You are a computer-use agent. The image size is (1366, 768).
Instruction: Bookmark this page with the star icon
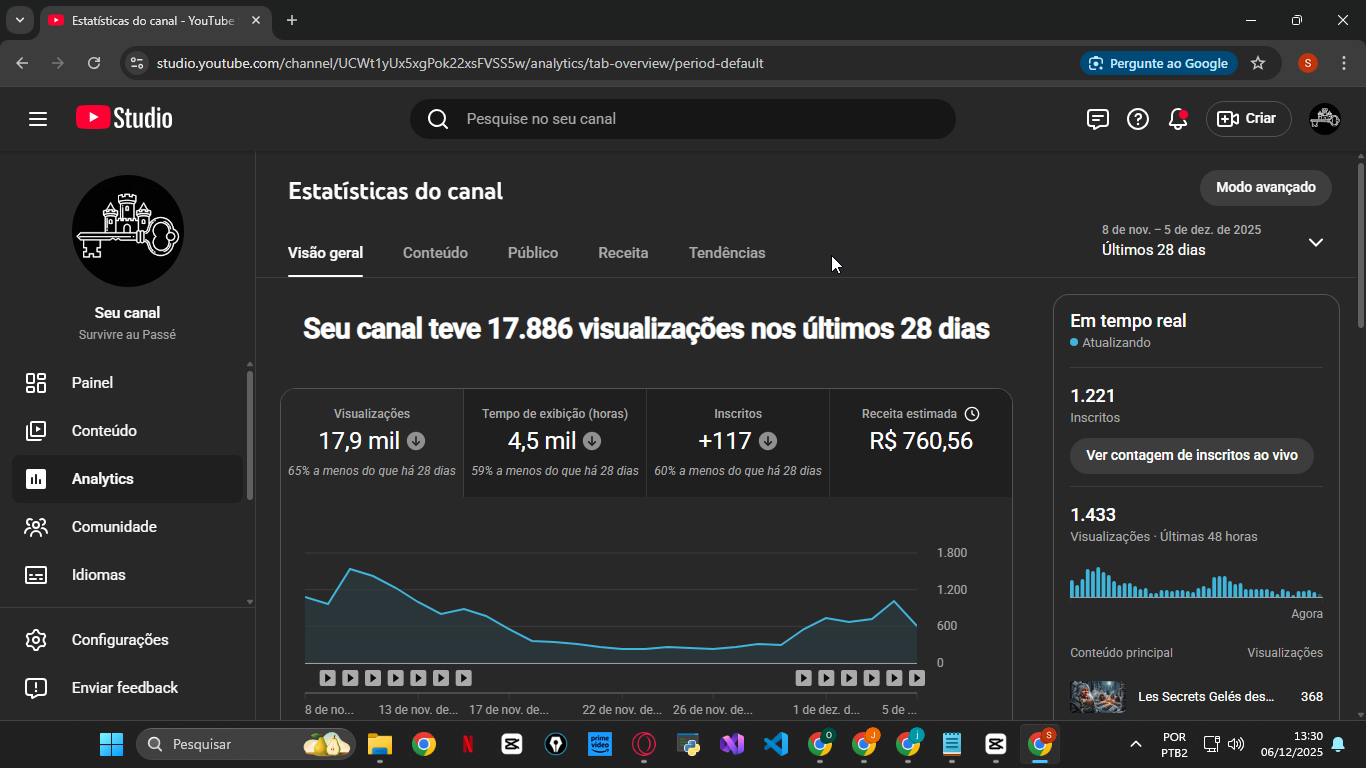point(1258,63)
